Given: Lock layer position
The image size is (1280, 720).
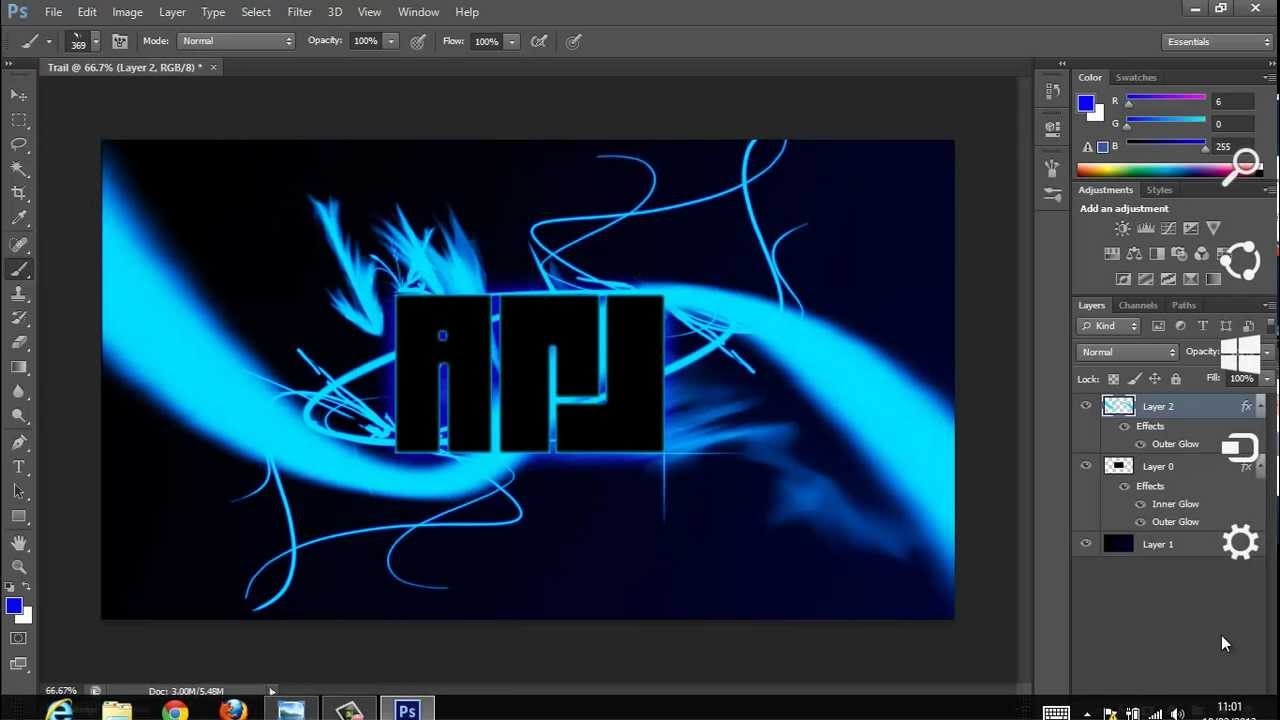Looking at the screenshot, I should (1155, 379).
